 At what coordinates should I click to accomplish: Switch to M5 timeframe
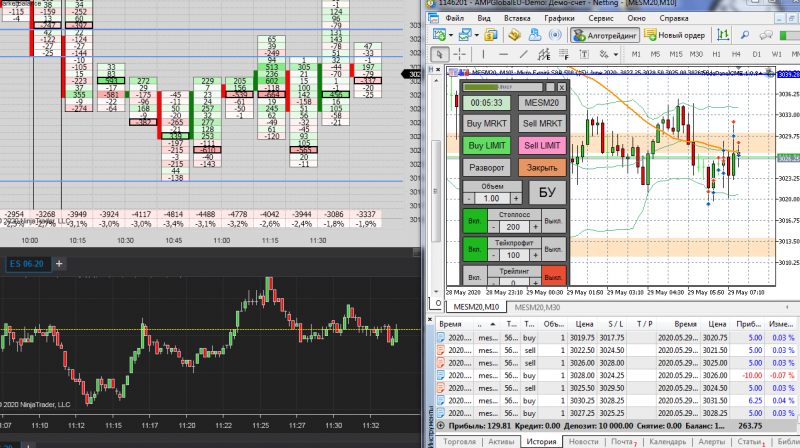(x=656, y=54)
